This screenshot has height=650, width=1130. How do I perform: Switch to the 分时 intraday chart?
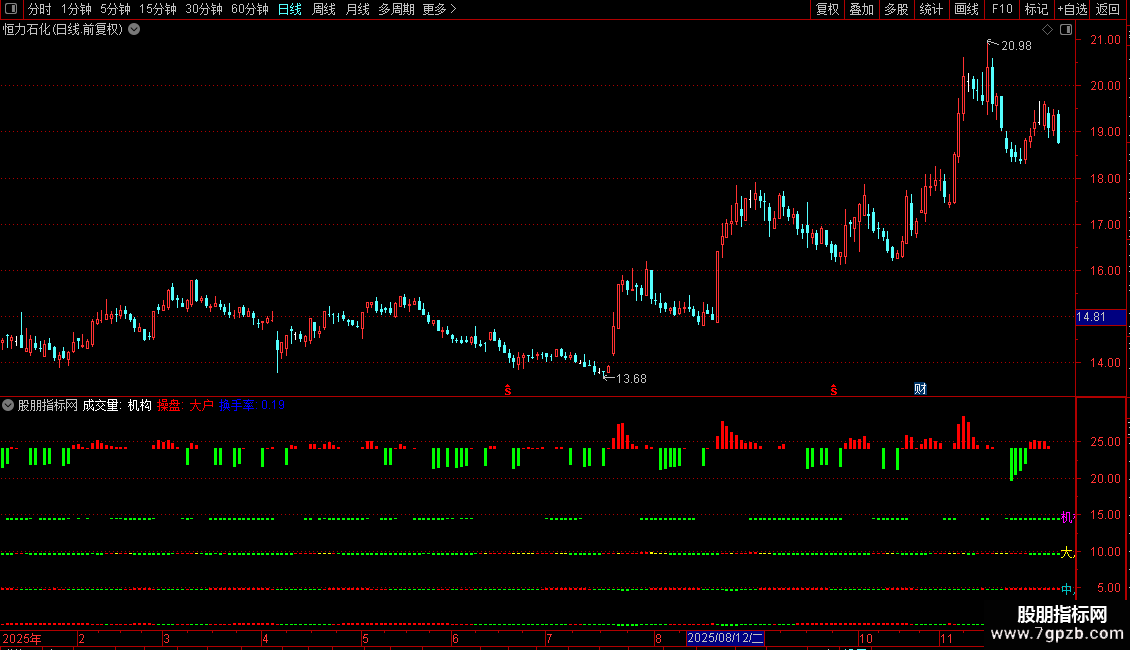[x=40, y=9]
